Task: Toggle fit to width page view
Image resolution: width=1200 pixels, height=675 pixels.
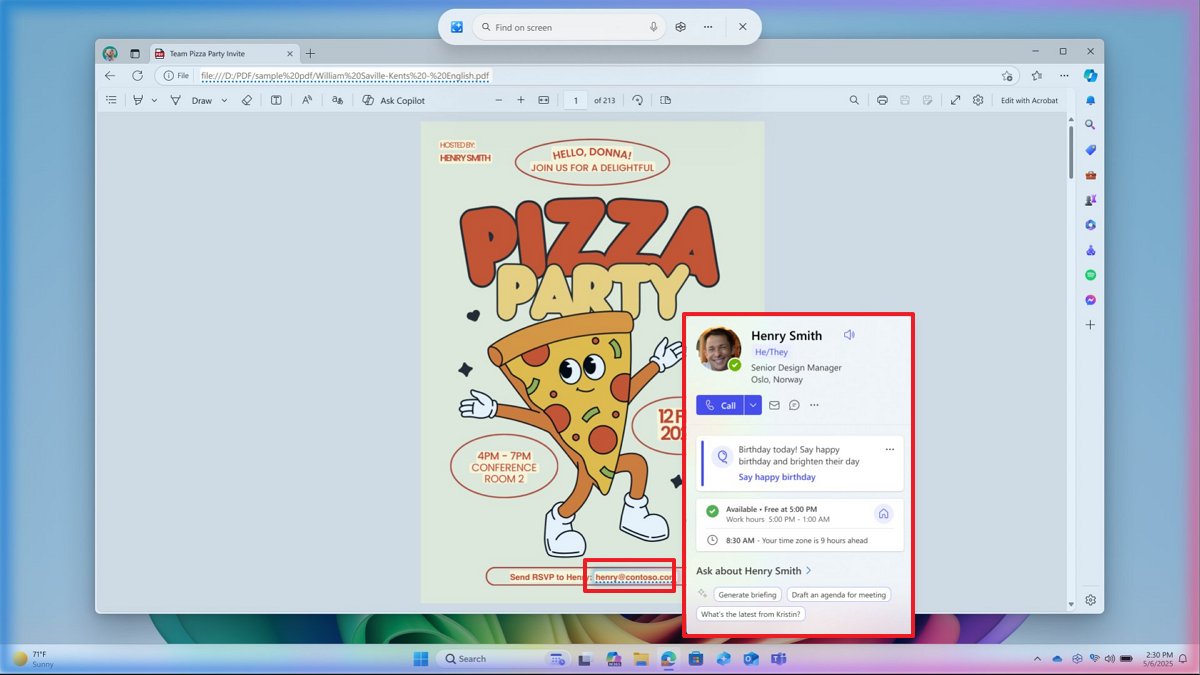Action: click(544, 100)
